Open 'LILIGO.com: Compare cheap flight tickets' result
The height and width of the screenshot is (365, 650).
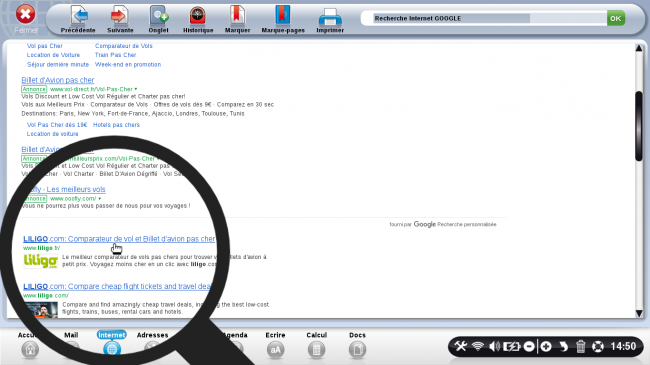tap(117, 286)
